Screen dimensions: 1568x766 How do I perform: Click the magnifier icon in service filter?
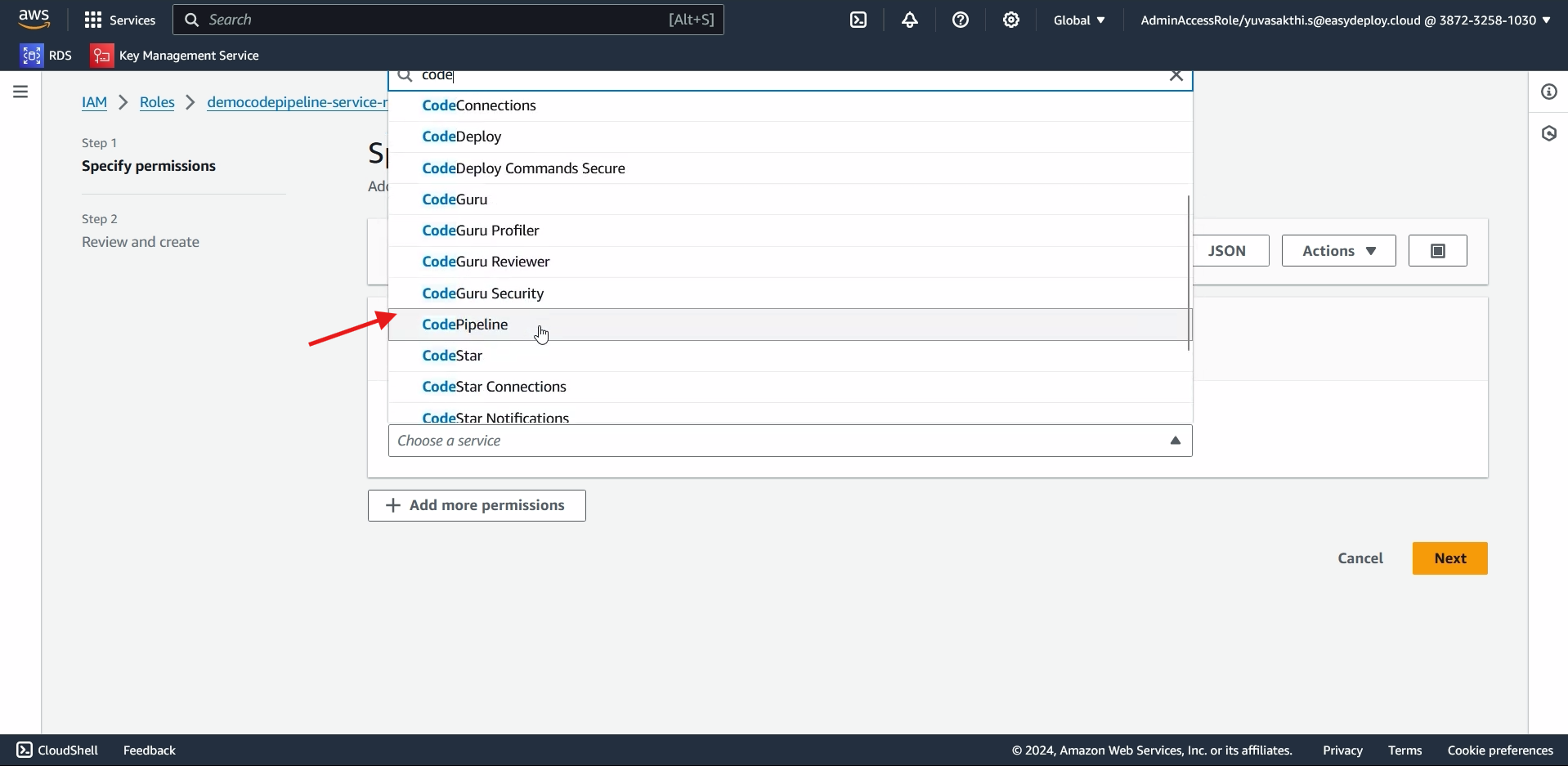(x=405, y=75)
